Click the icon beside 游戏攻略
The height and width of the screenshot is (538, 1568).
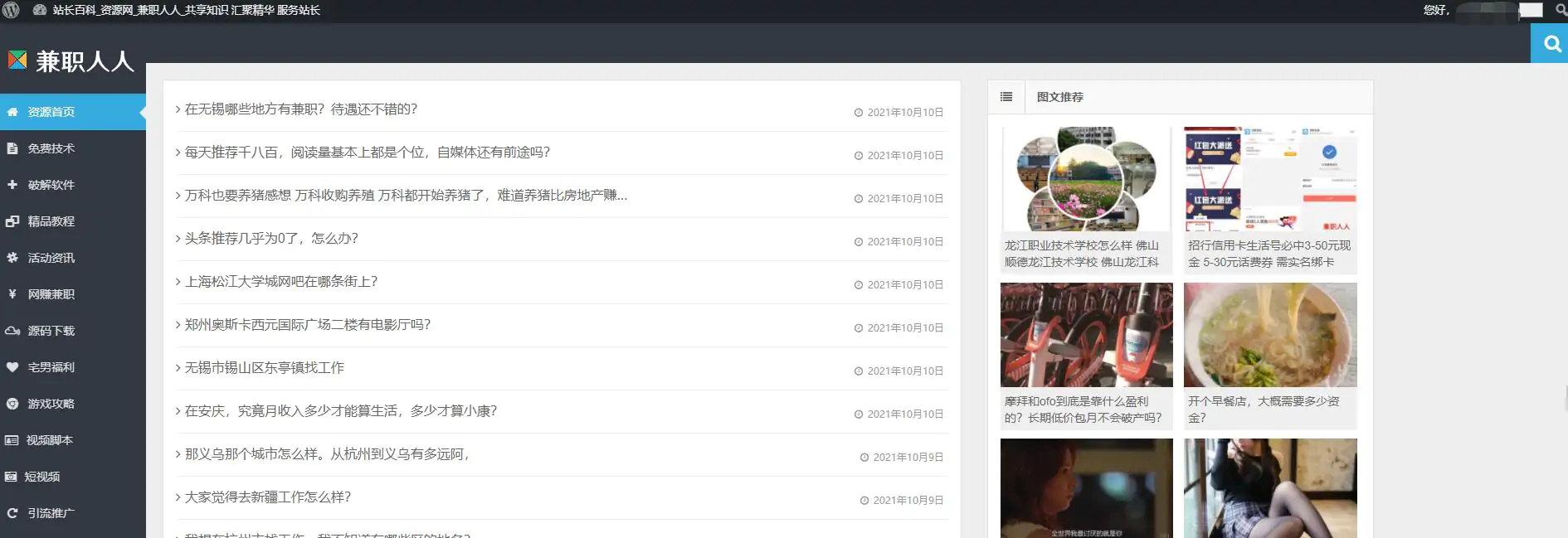[12, 404]
